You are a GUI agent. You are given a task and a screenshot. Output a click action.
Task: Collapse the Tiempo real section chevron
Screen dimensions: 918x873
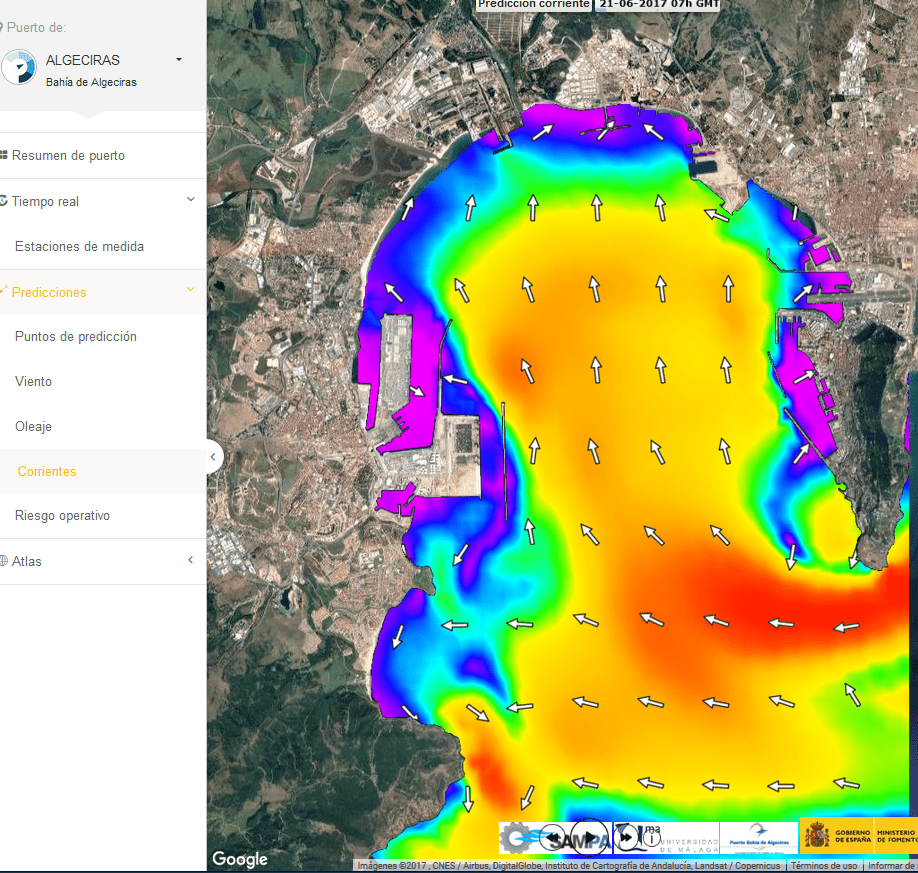[190, 201]
